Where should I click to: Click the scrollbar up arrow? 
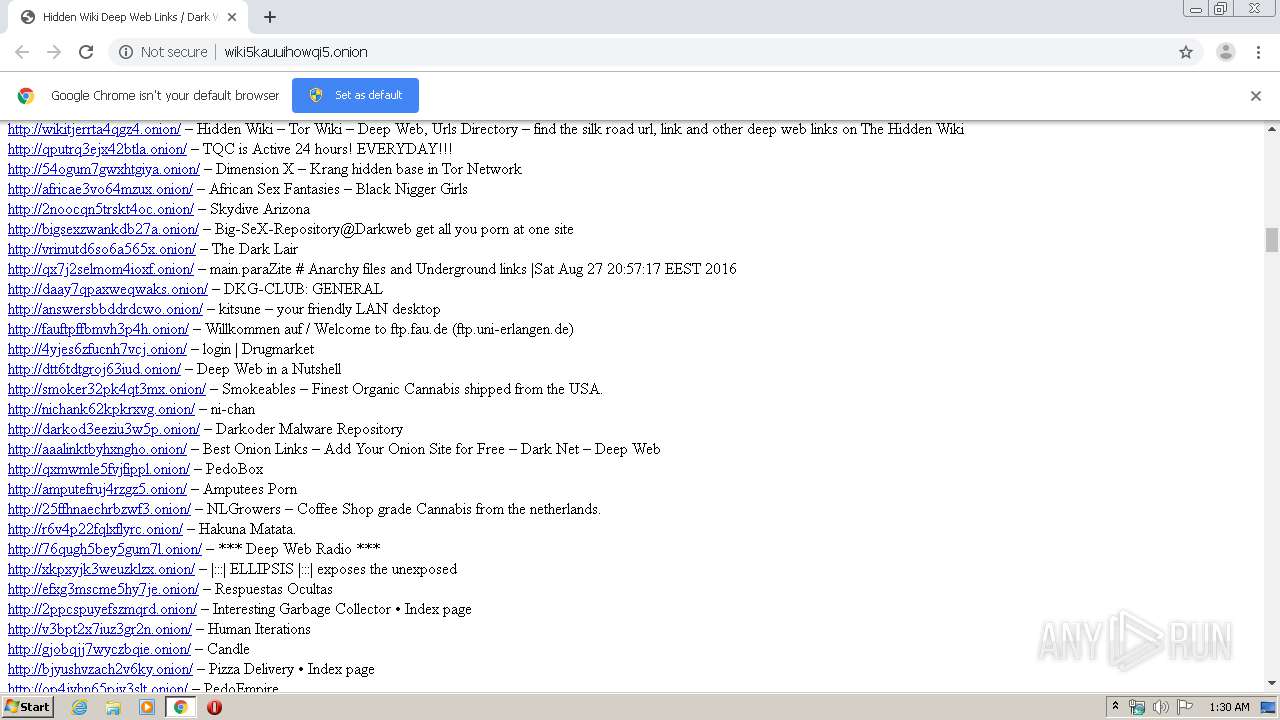pyautogui.click(x=1272, y=129)
